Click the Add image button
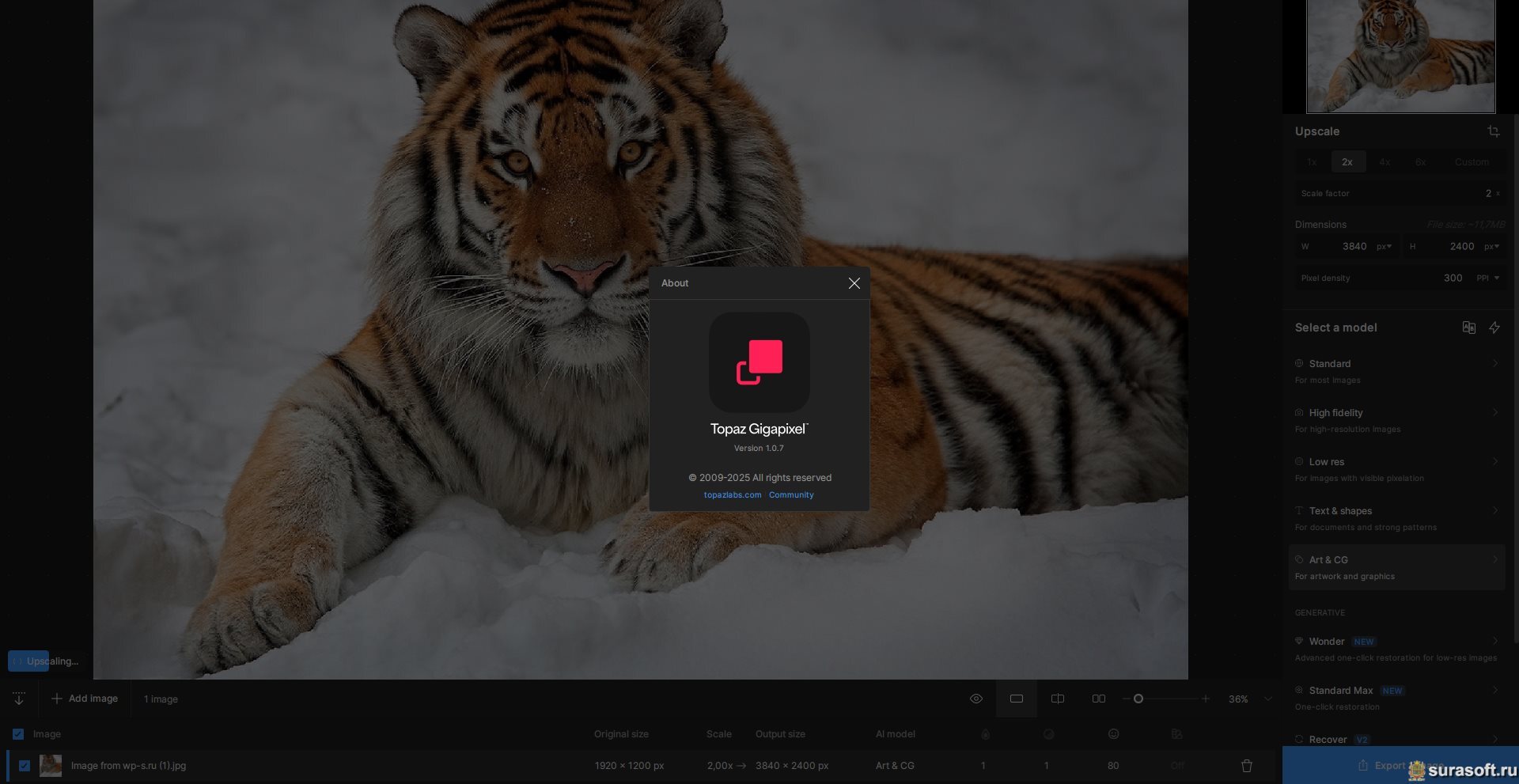Viewport: 1519px width, 784px height. pyautogui.click(x=85, y=699)
